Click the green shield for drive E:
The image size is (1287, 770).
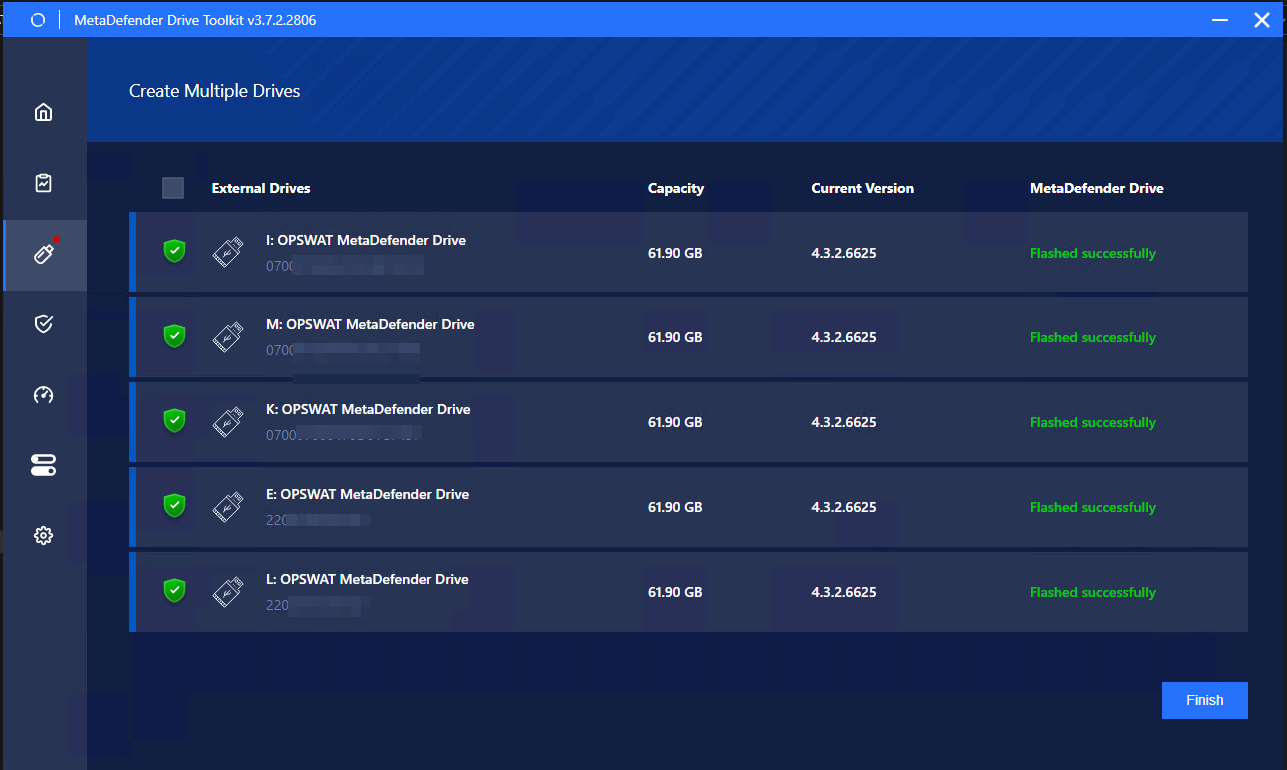(x=175, y=506)
